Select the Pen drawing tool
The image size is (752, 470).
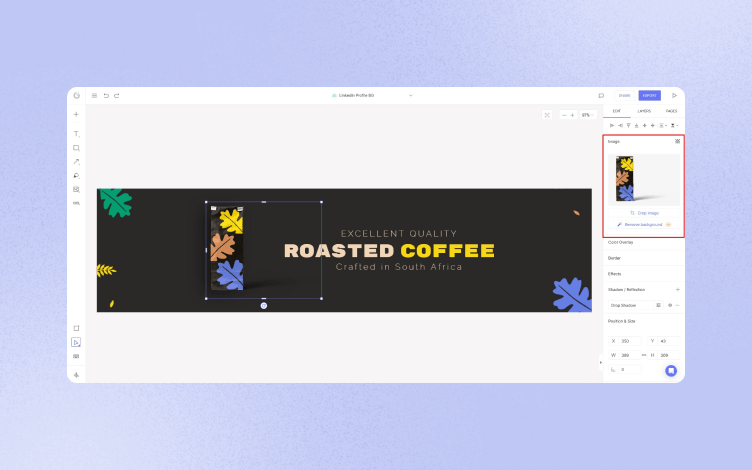click(76, 176)
